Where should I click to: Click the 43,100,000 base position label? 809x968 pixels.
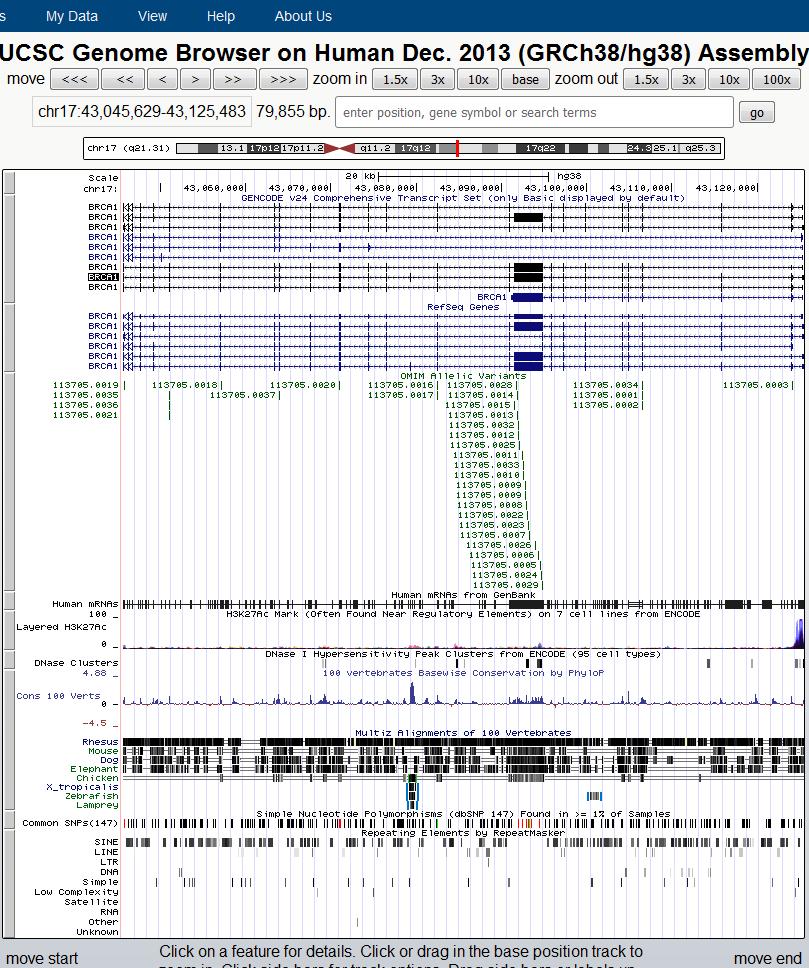(x=555, y=188)
